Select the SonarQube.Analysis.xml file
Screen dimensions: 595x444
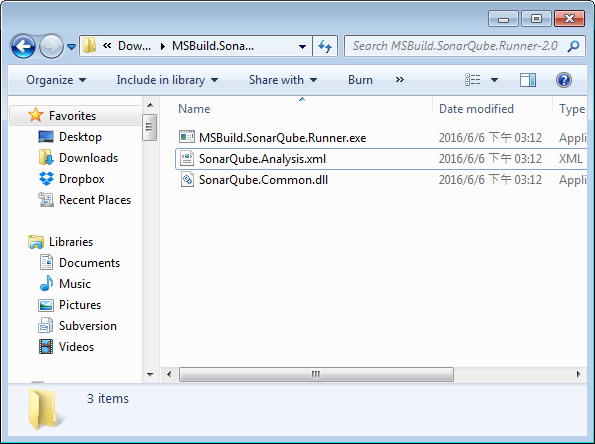click(262, 159)
